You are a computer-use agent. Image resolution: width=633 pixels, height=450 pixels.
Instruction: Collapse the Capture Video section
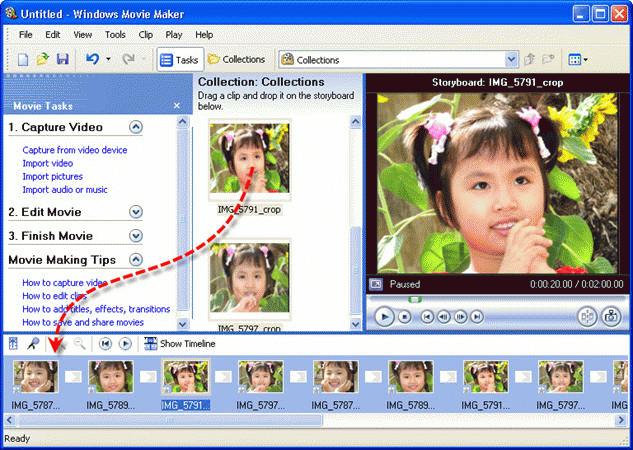[136, 127]
